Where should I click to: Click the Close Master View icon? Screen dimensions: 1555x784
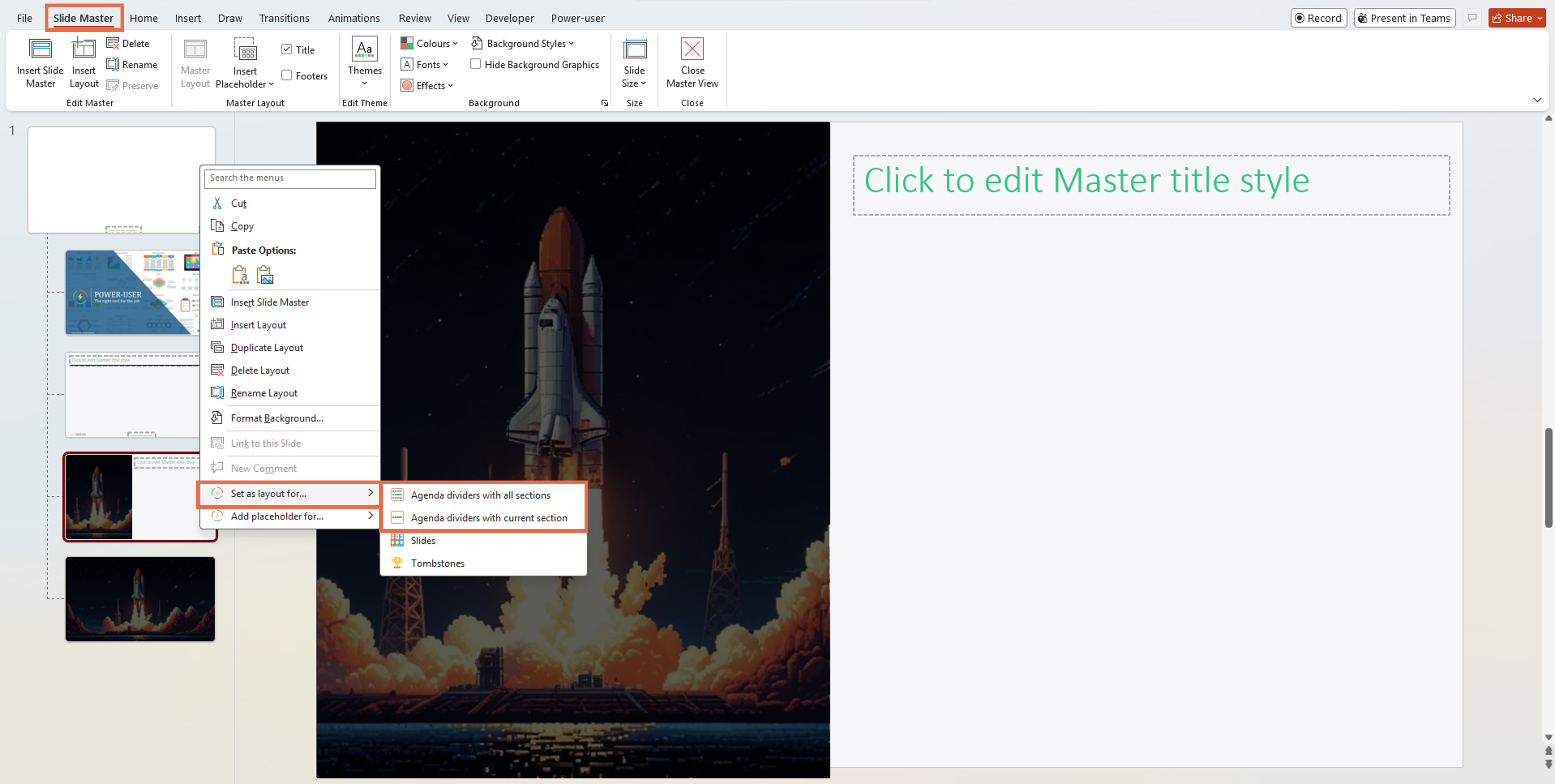point(692,49)
